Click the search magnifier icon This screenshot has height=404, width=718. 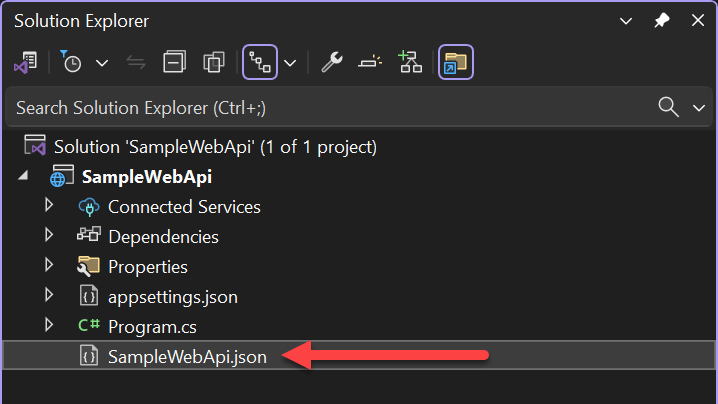pos(669,107)
